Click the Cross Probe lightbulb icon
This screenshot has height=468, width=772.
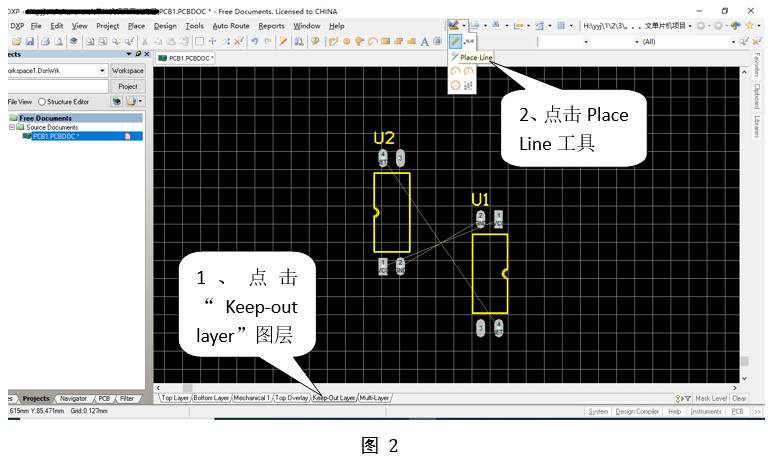point(315,42)
